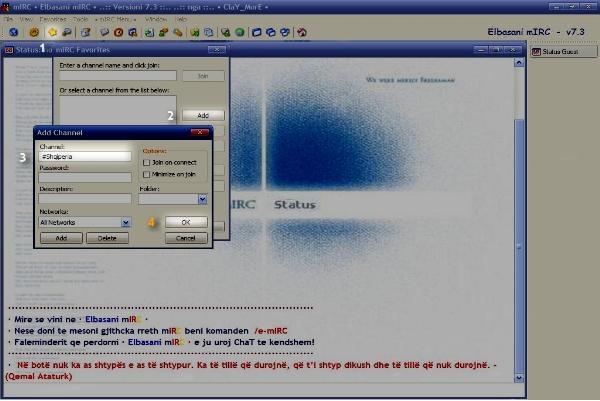
Task: Click the Join button in mIRC Favorites
Action: pos(203,76)
